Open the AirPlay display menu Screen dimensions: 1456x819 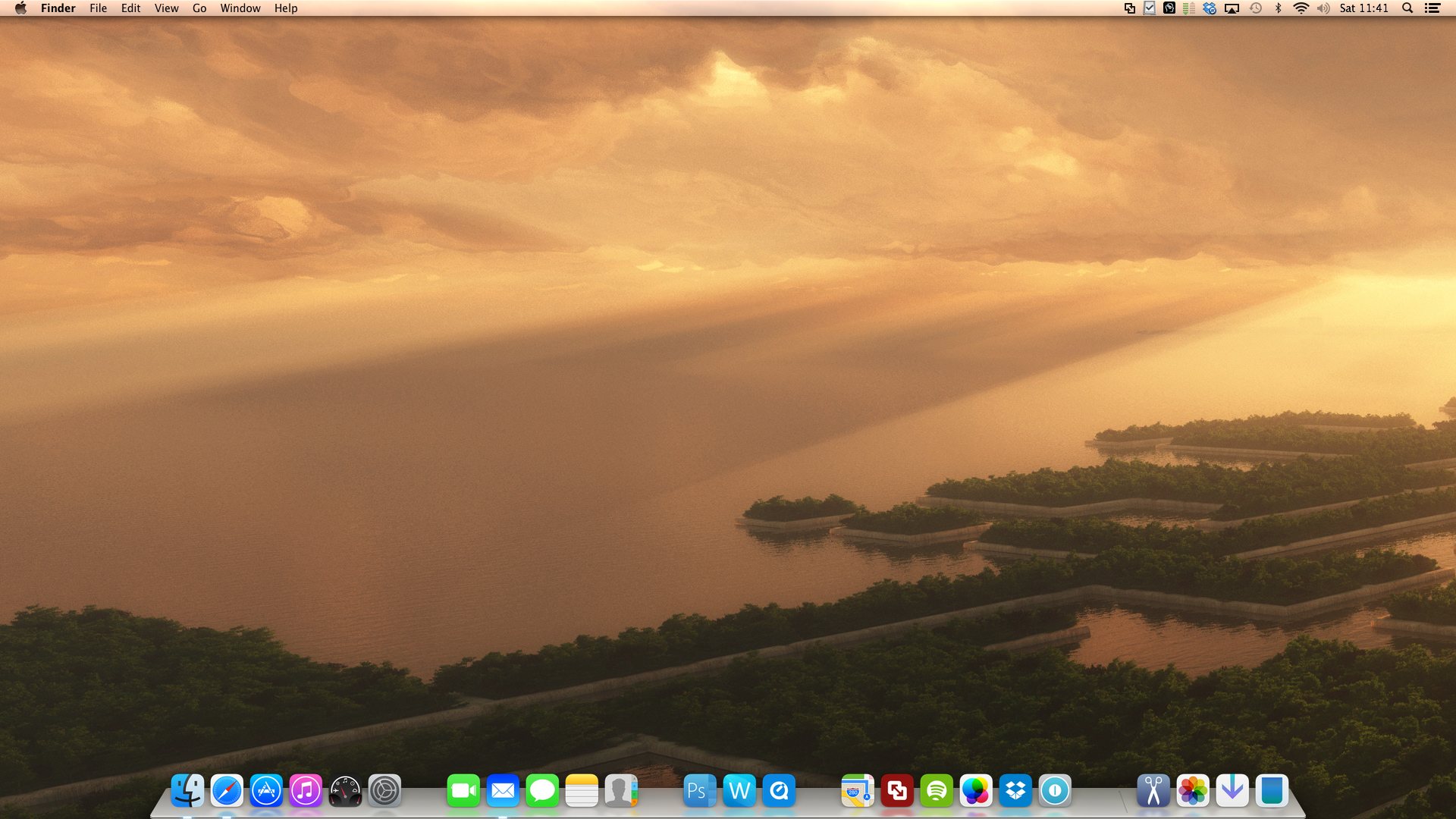(x=1232, y=8)
